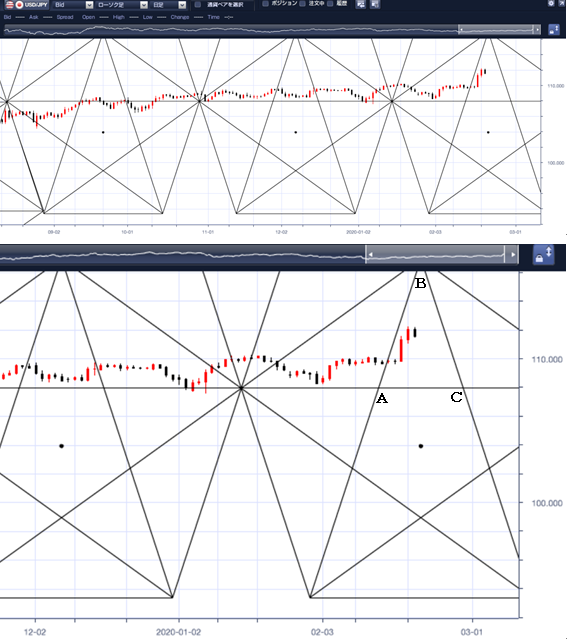Click the left handle of lower navigator range

[x=370, y=255]
